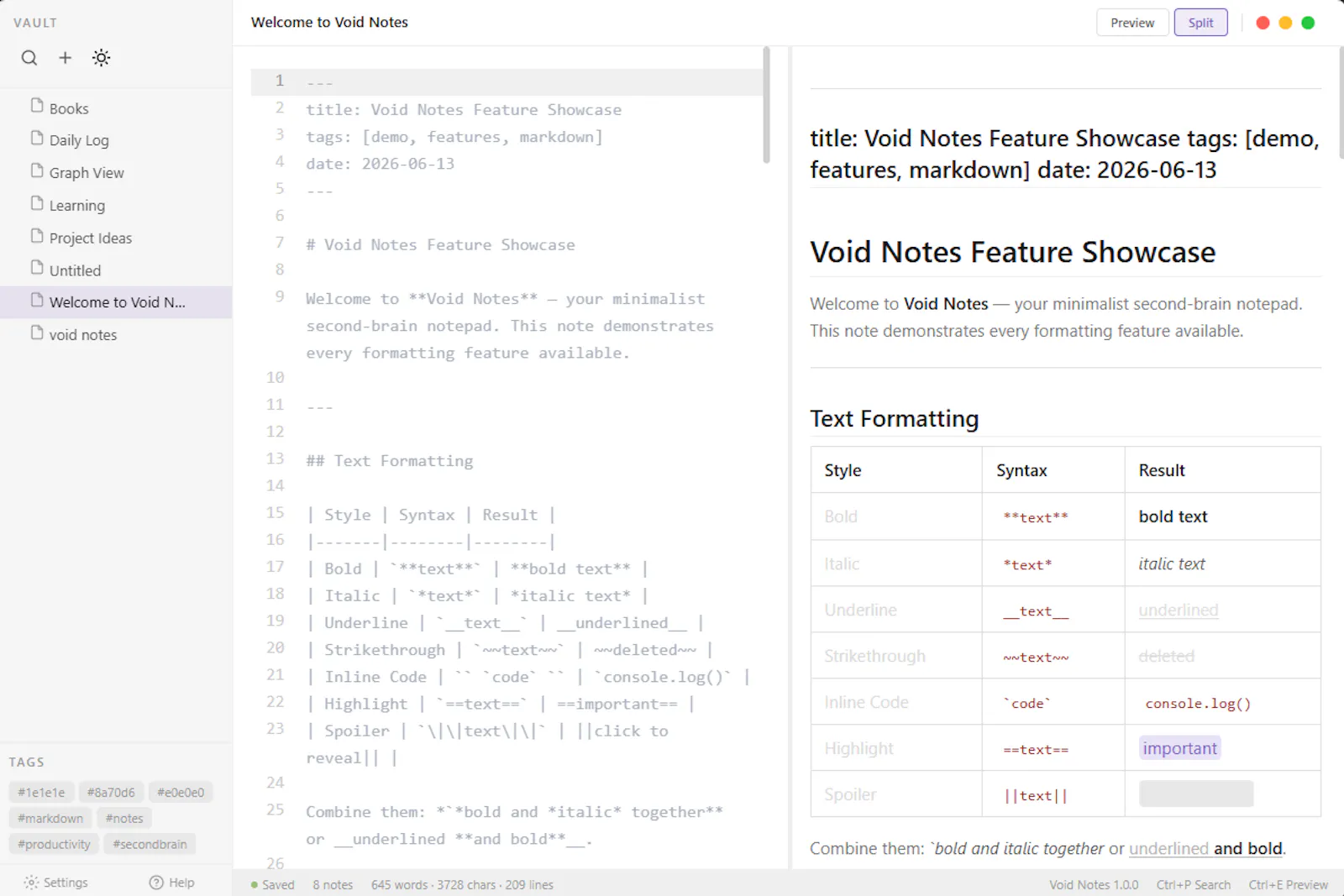The image size is (1344, 896).
Task: Switch to Split view mode
Action: coord(1200,23)
